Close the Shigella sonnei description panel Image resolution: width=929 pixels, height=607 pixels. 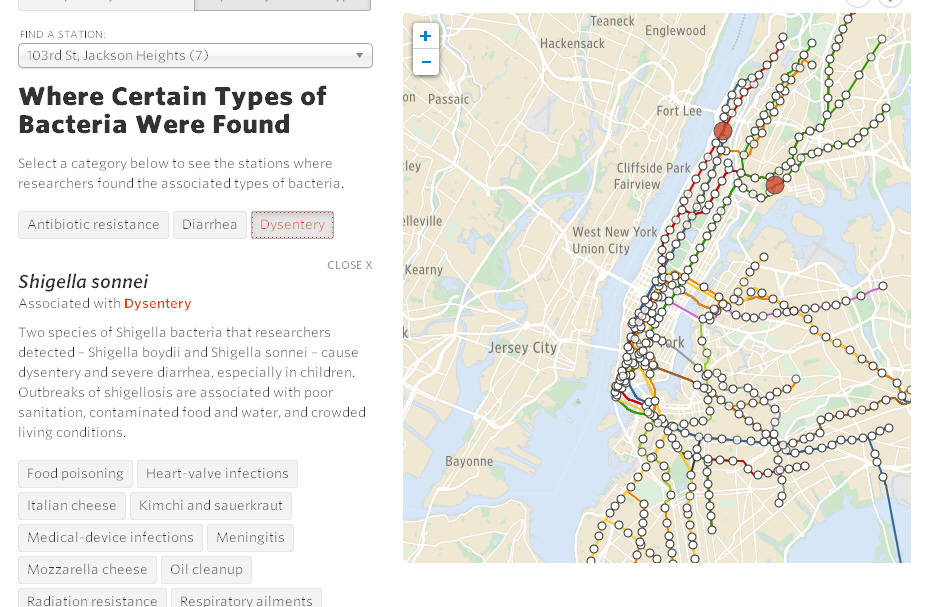click(350, 265)
